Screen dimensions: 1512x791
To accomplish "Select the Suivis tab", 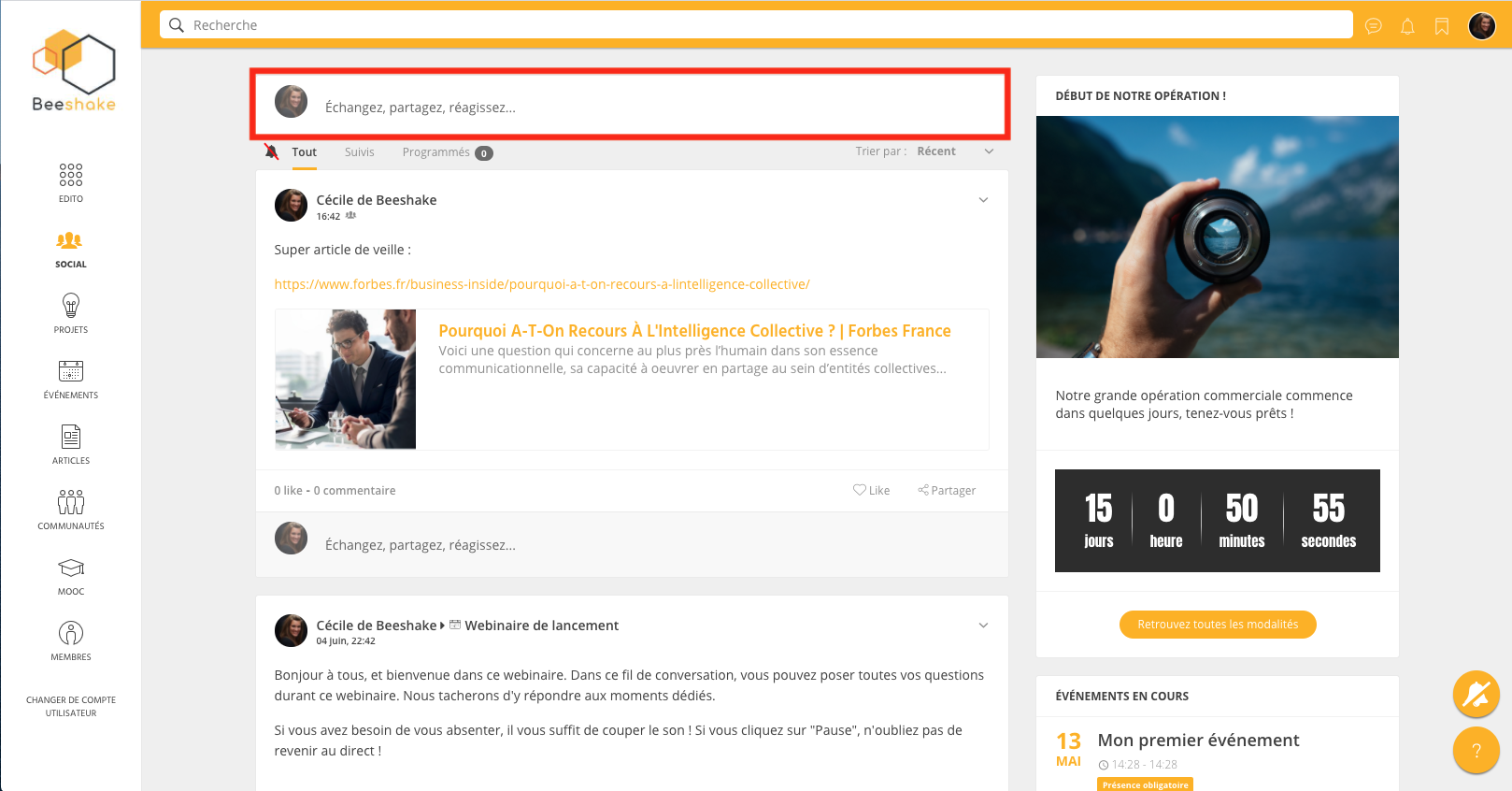I will pyautogui.click(x=360, y=152).
